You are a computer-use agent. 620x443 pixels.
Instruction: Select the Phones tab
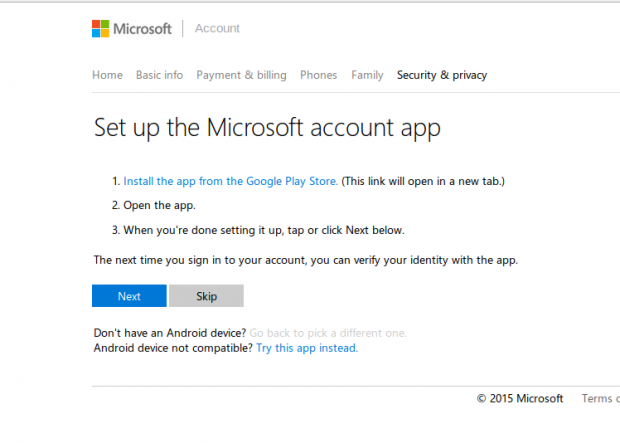click(x=318, y=75)
